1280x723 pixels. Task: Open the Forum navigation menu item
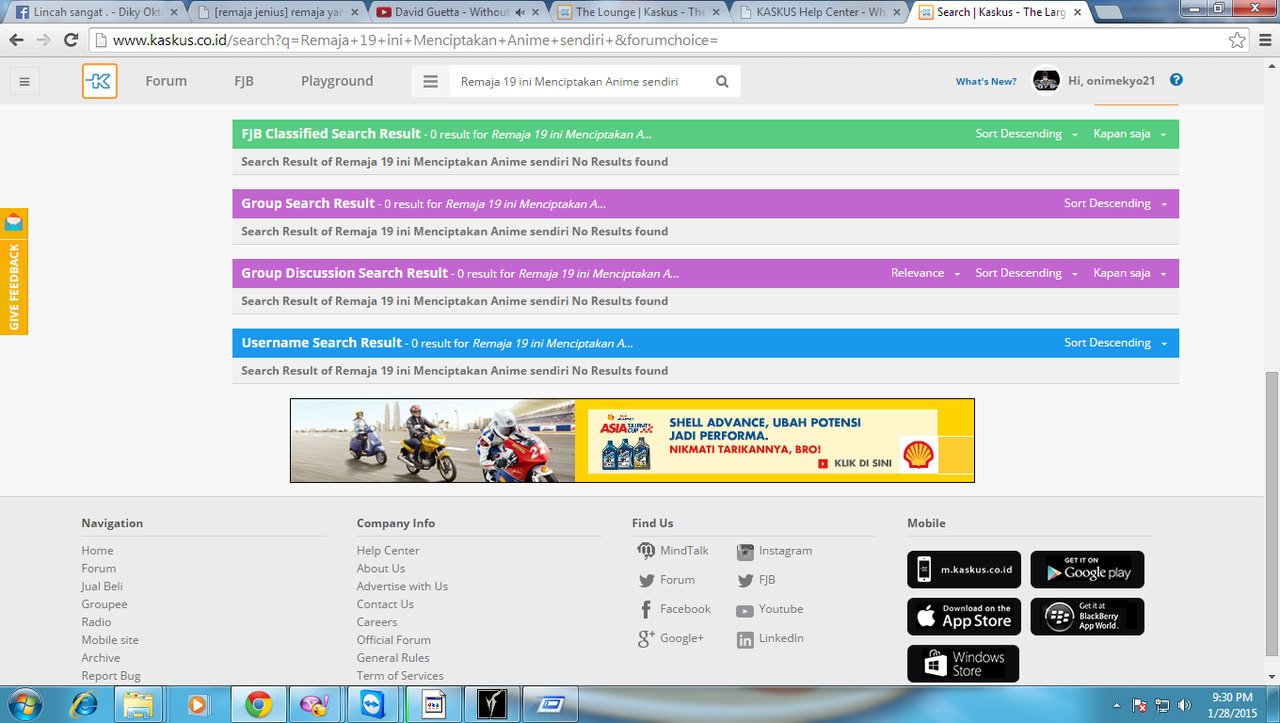166,81
